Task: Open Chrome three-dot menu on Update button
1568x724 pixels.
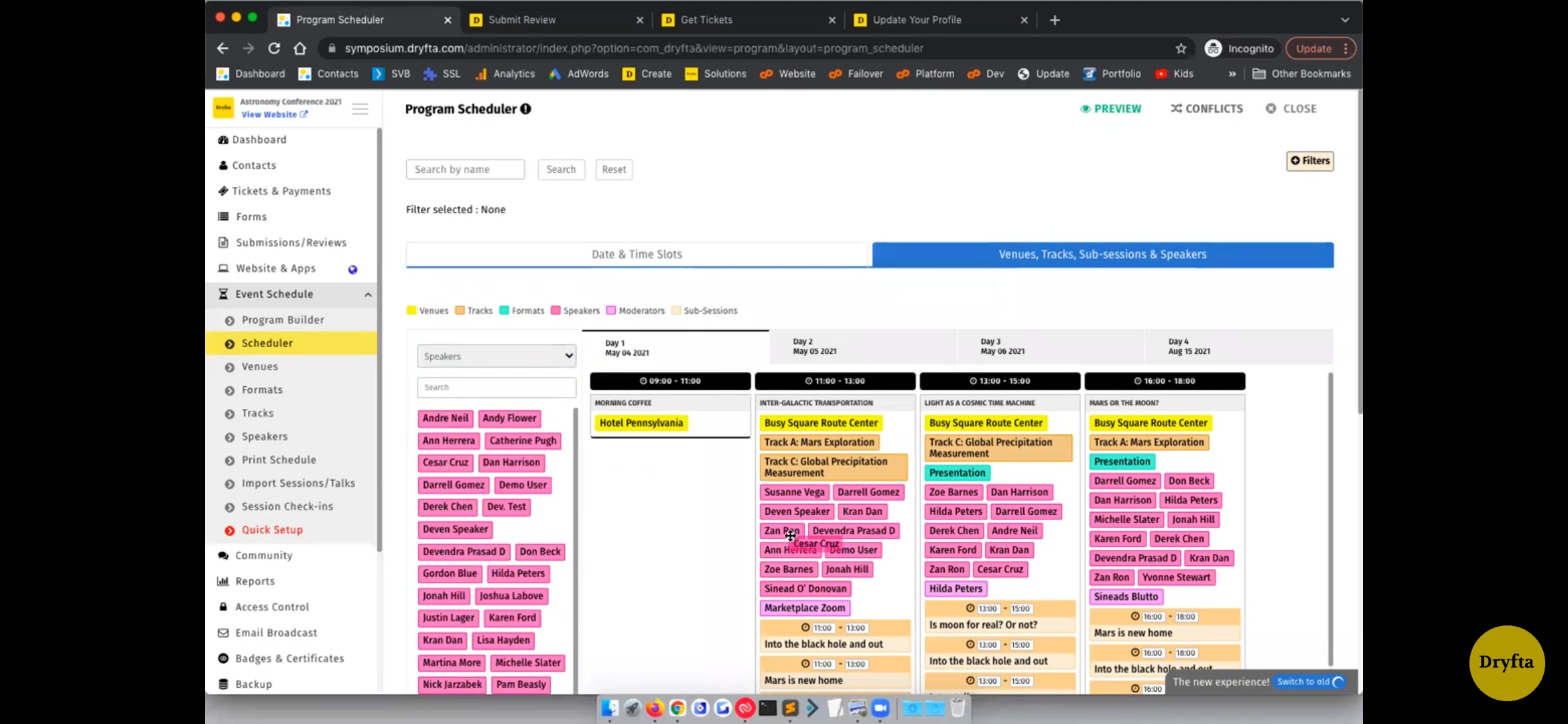Action: tap(1345, 48)
